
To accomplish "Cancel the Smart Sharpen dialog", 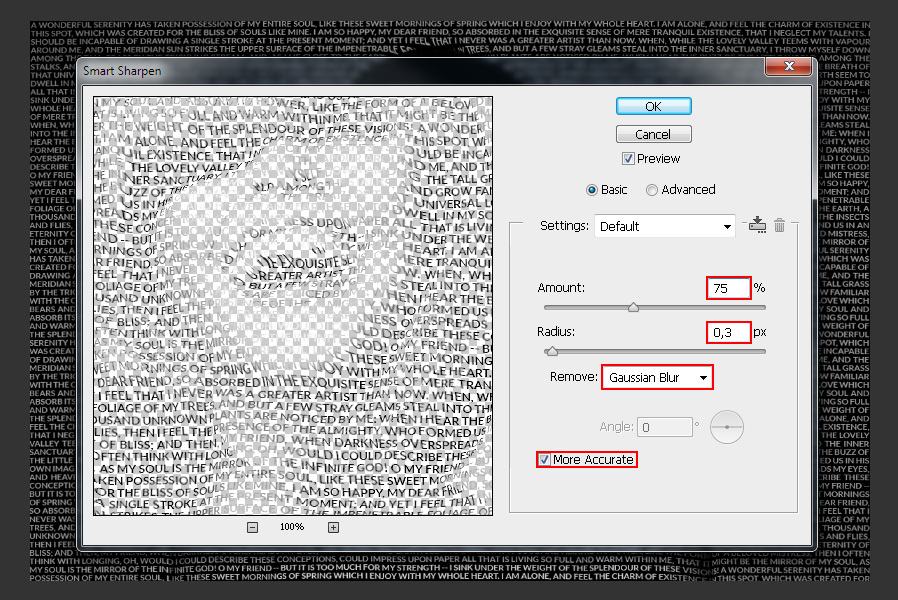I will click(x=653, y=133).
